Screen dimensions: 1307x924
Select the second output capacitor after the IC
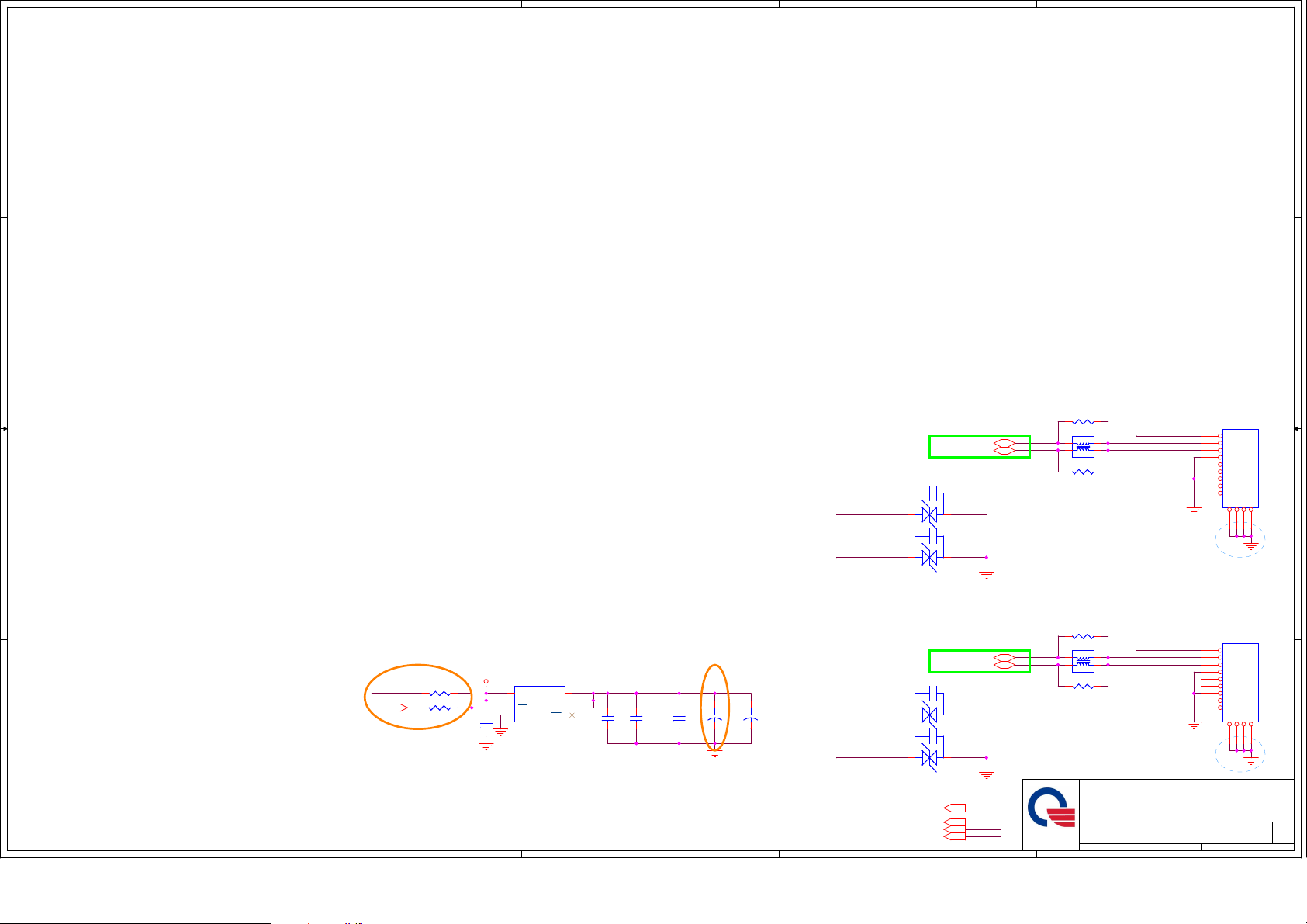click(x=636, y=718)
